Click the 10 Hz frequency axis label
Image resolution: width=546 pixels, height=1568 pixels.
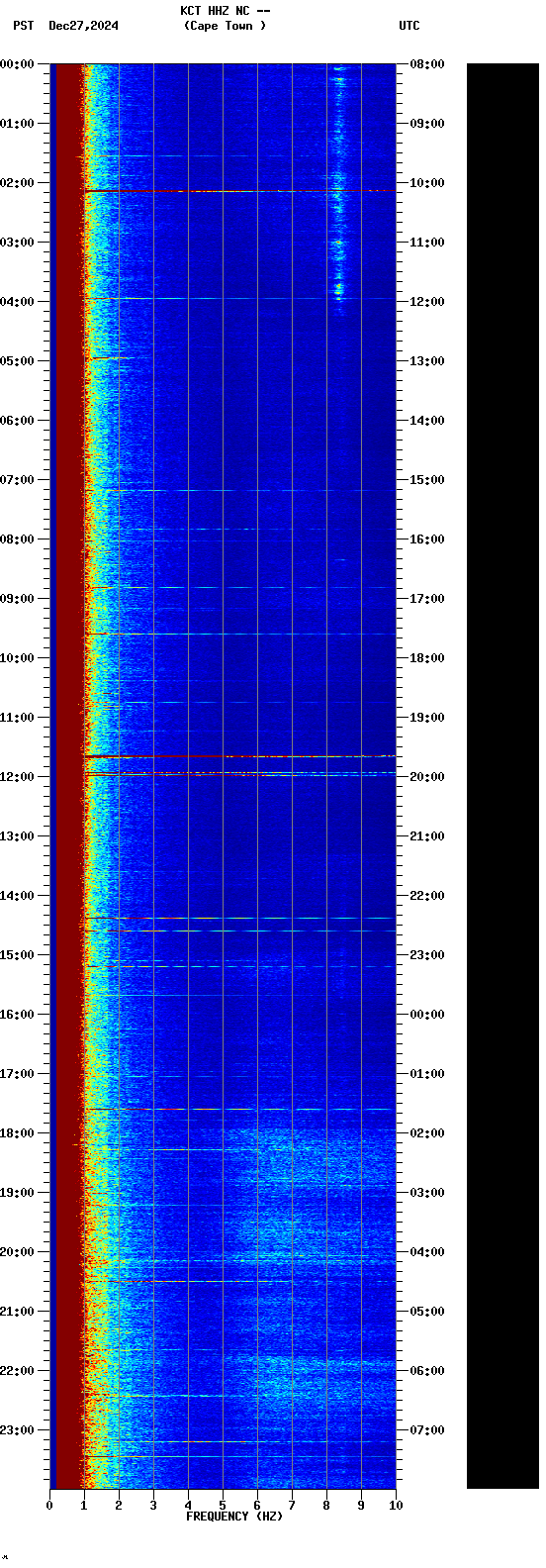click(x=396, y=1505)
